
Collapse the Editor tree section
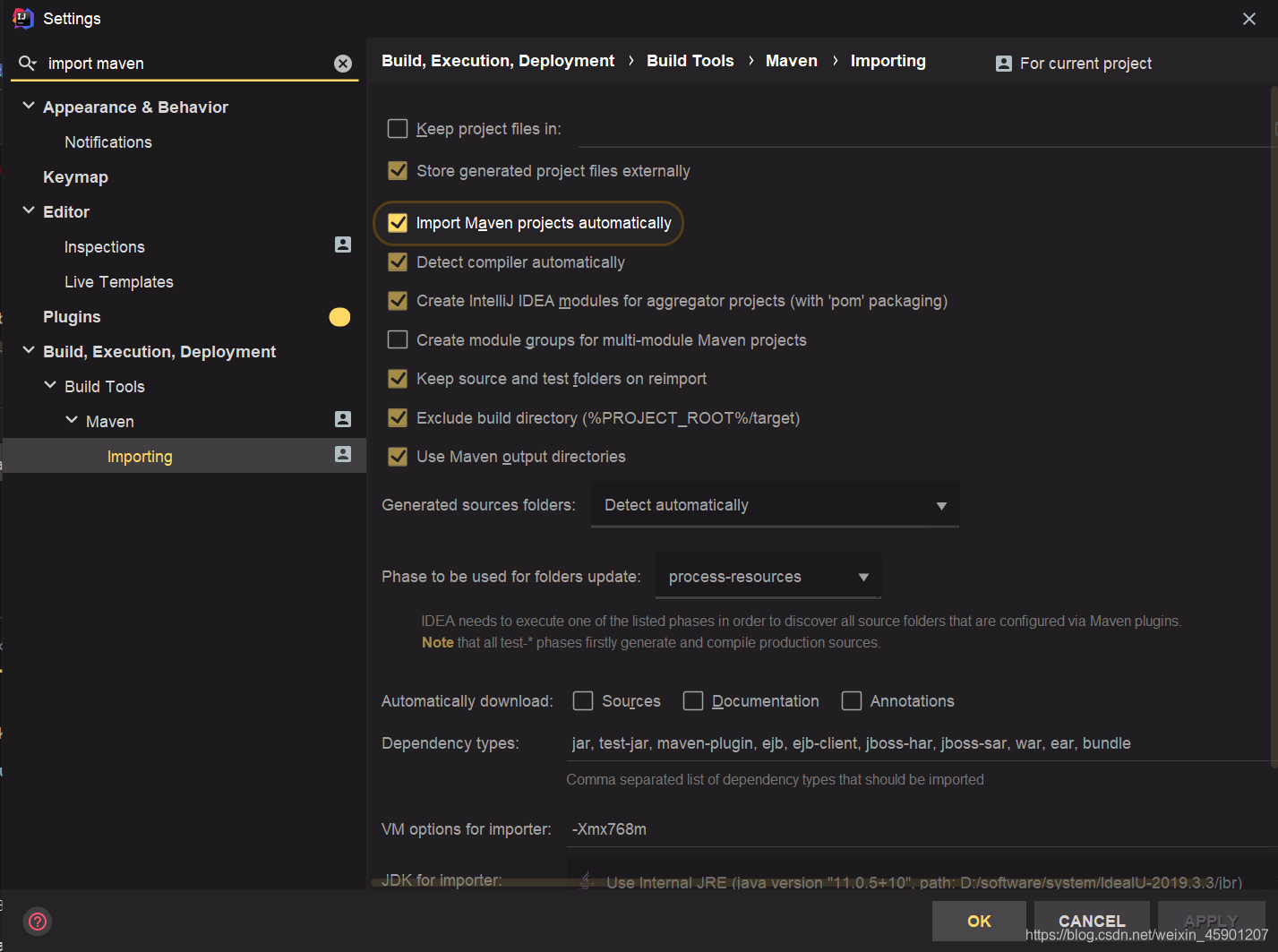click(29, 210)
